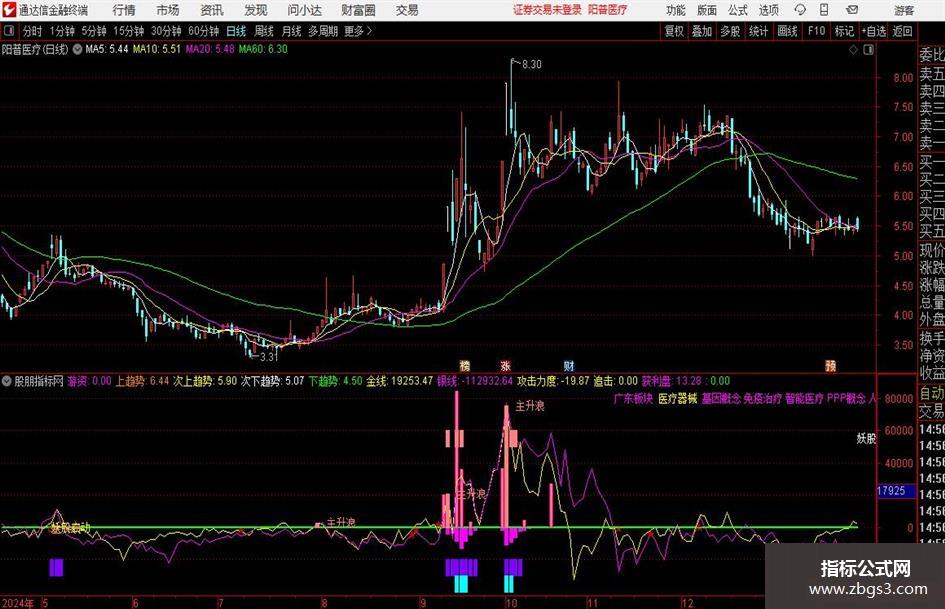Screen dimensions: 945x609
Task: Expand the 更多 more periods dropdown
Action: pyautogui.click(x=358, y=31)
